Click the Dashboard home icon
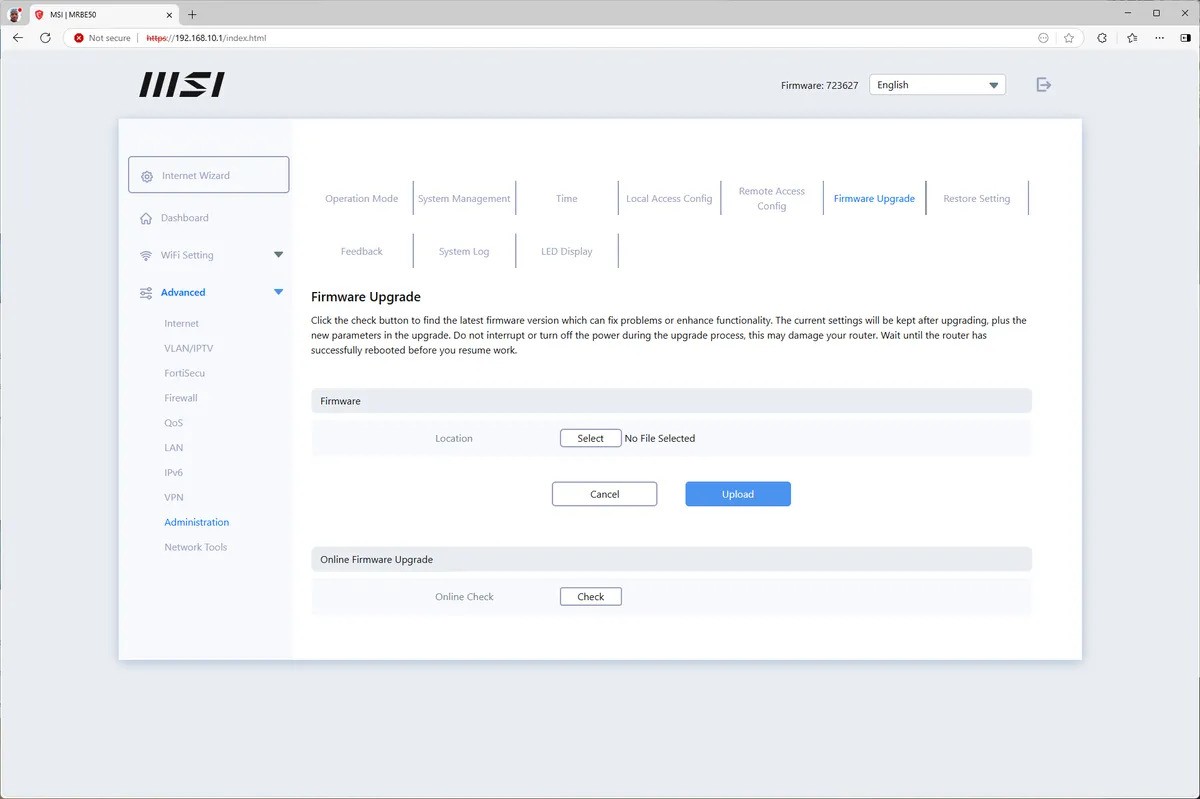Screen dimensions: 1200x799 coord(146,218)
